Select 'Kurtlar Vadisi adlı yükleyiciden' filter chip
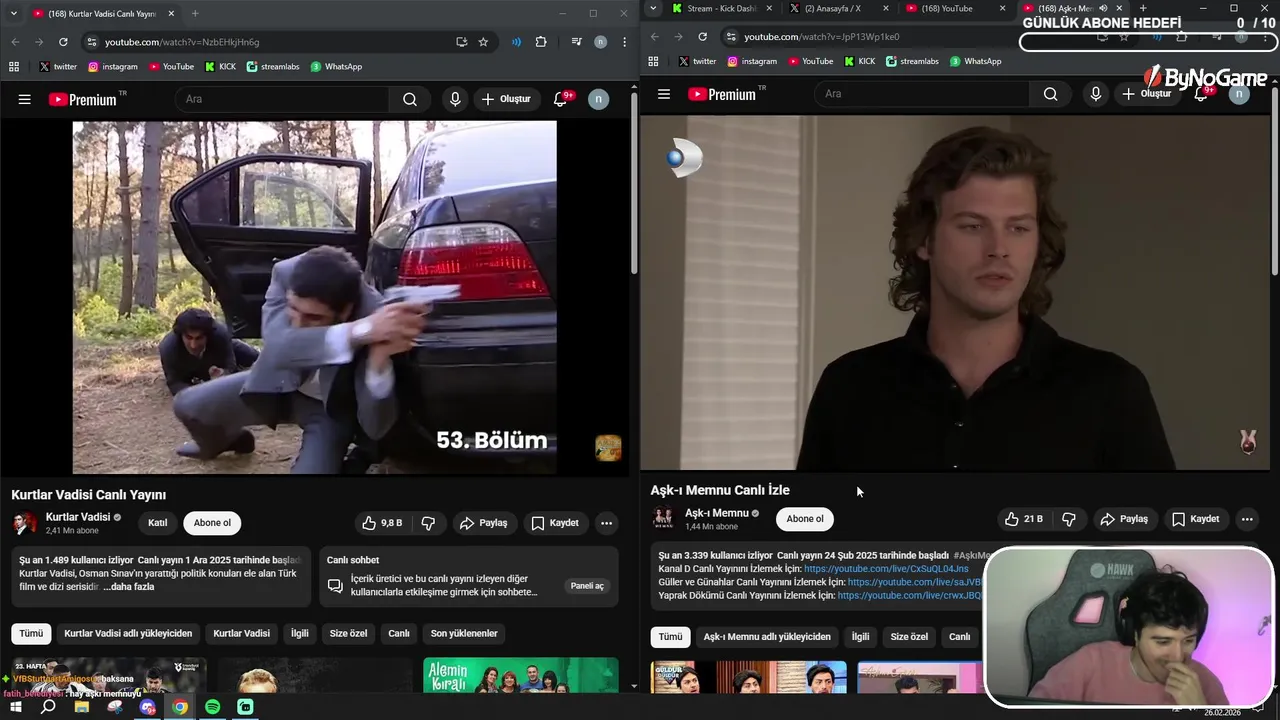 128,633
